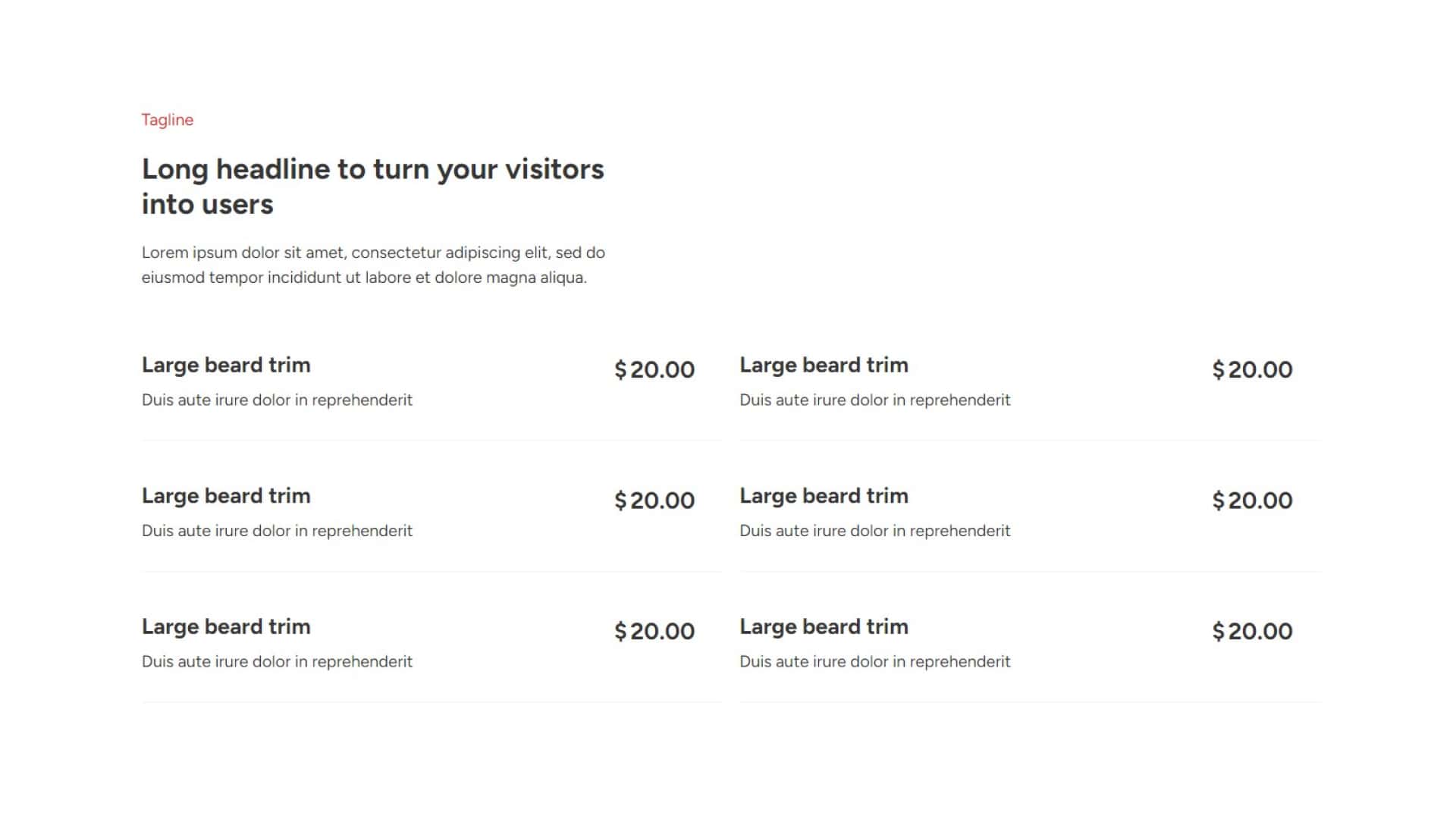Click 'Duis aute irure' description, right column third row
Viewport: 1456px width, 819px height.
point(874,661)
